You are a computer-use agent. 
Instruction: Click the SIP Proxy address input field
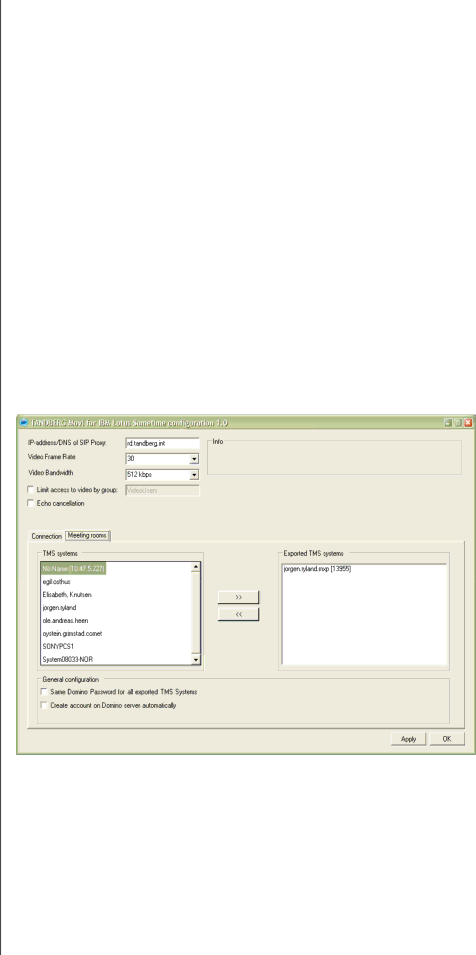163,443
